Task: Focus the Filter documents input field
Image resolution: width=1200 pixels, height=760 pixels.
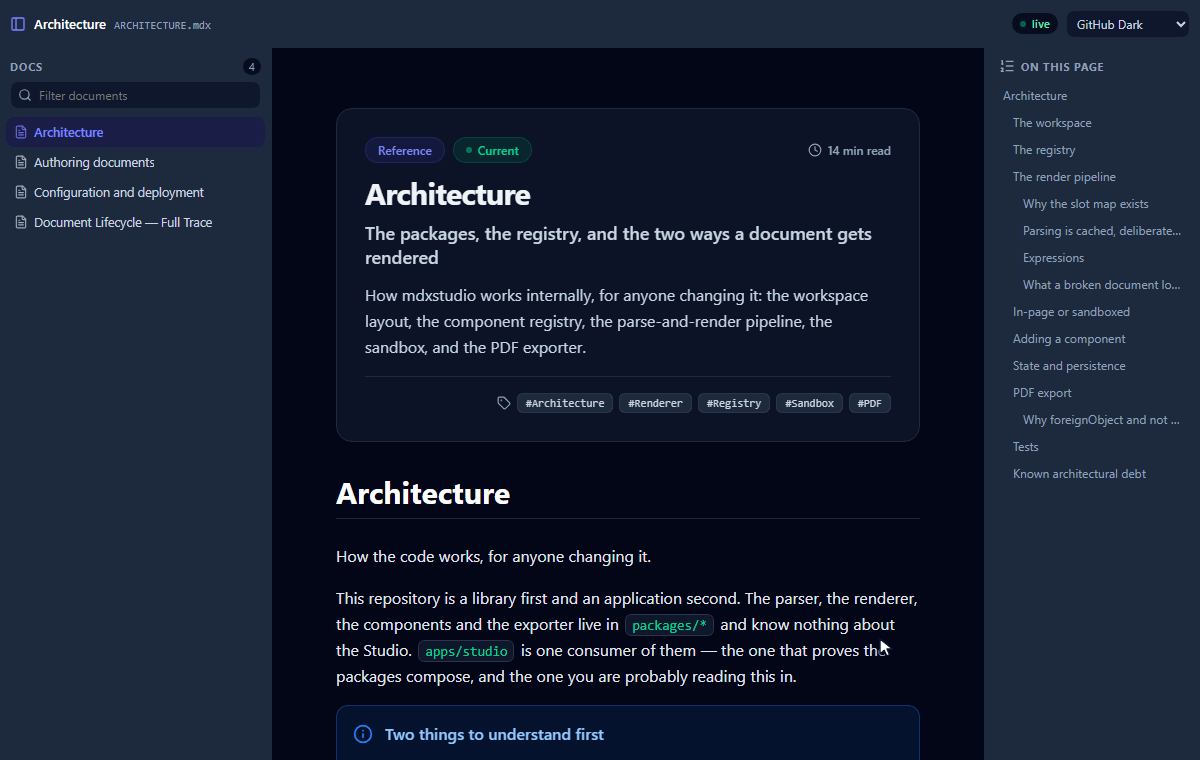Action: pyautogui.click(x=136, y=96)
